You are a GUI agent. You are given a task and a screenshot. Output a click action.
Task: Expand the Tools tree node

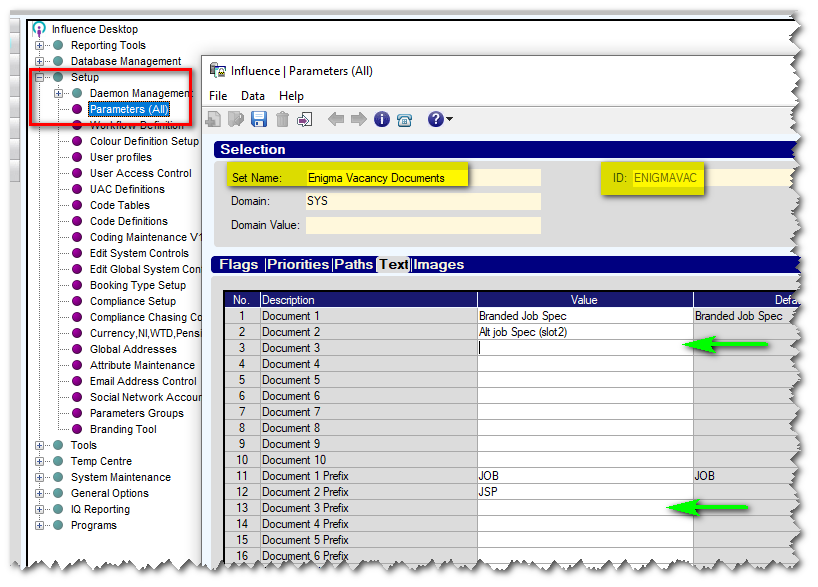click(x=39, y=445)
